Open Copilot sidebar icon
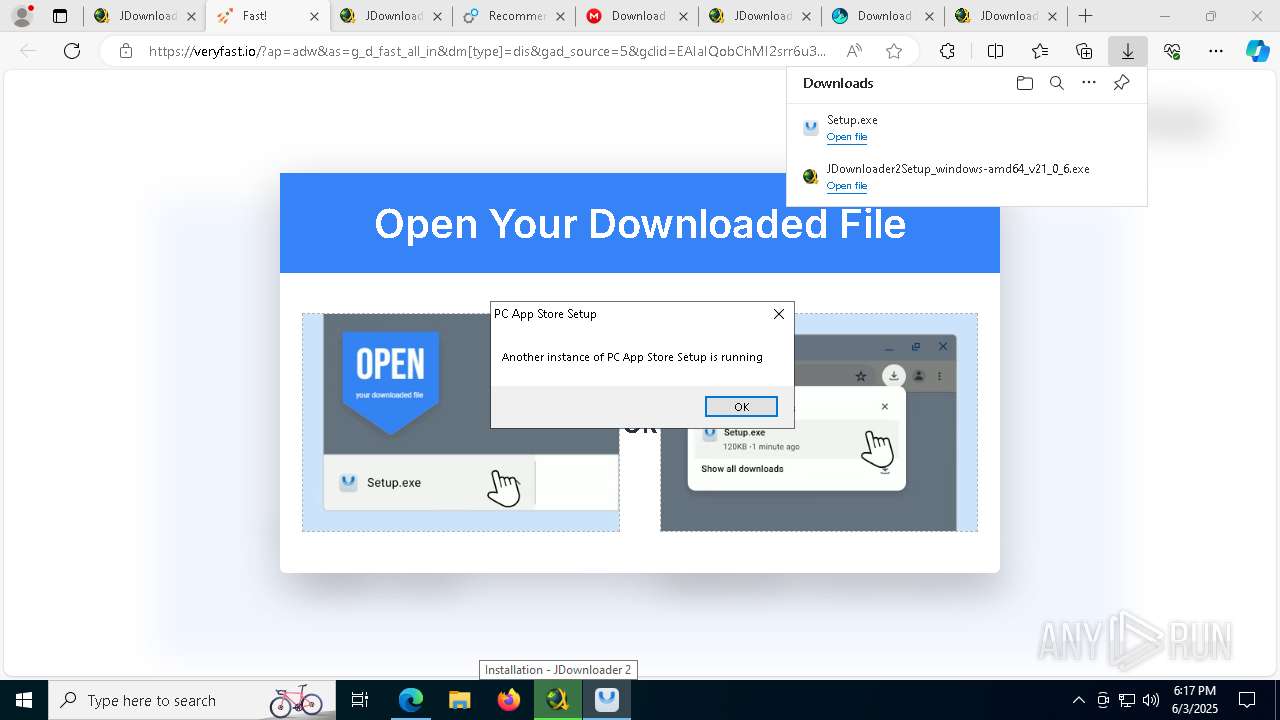 [x=1258, y=51]
